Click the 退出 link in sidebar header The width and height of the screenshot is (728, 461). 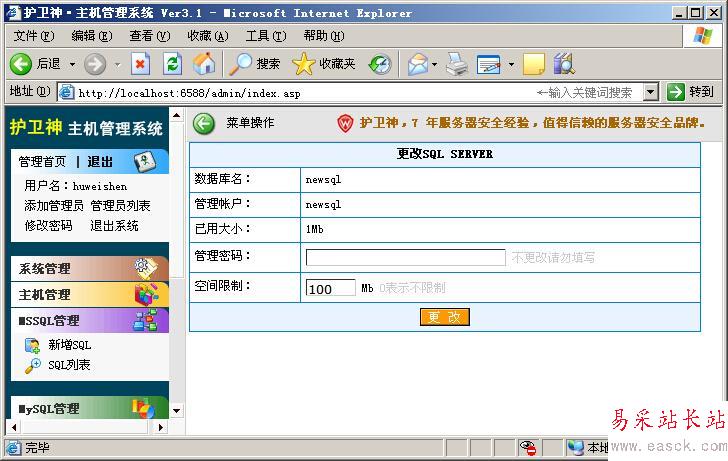coord(100,162)
